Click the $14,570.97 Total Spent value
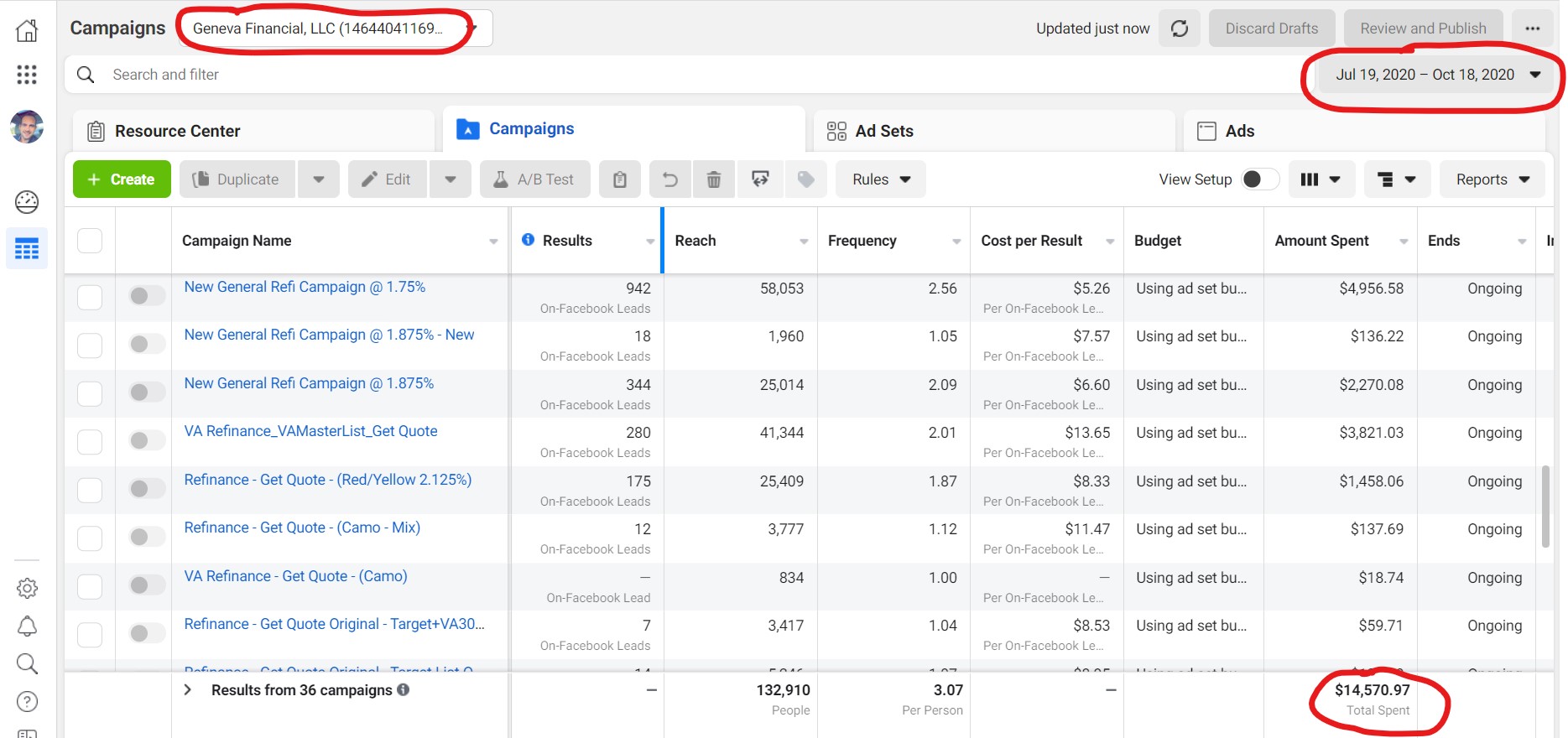1568x738 pixels. pyautogui.click(x=1372, y=690)
